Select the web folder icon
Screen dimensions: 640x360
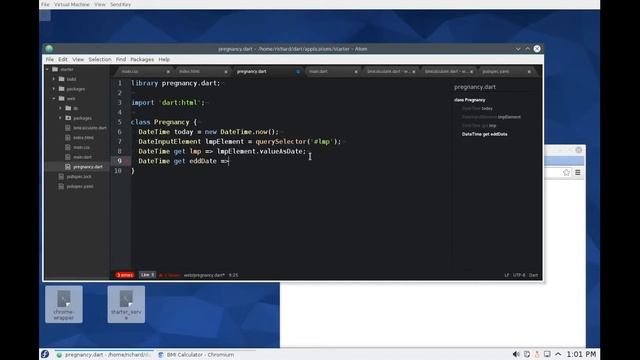tap(62, 99)
